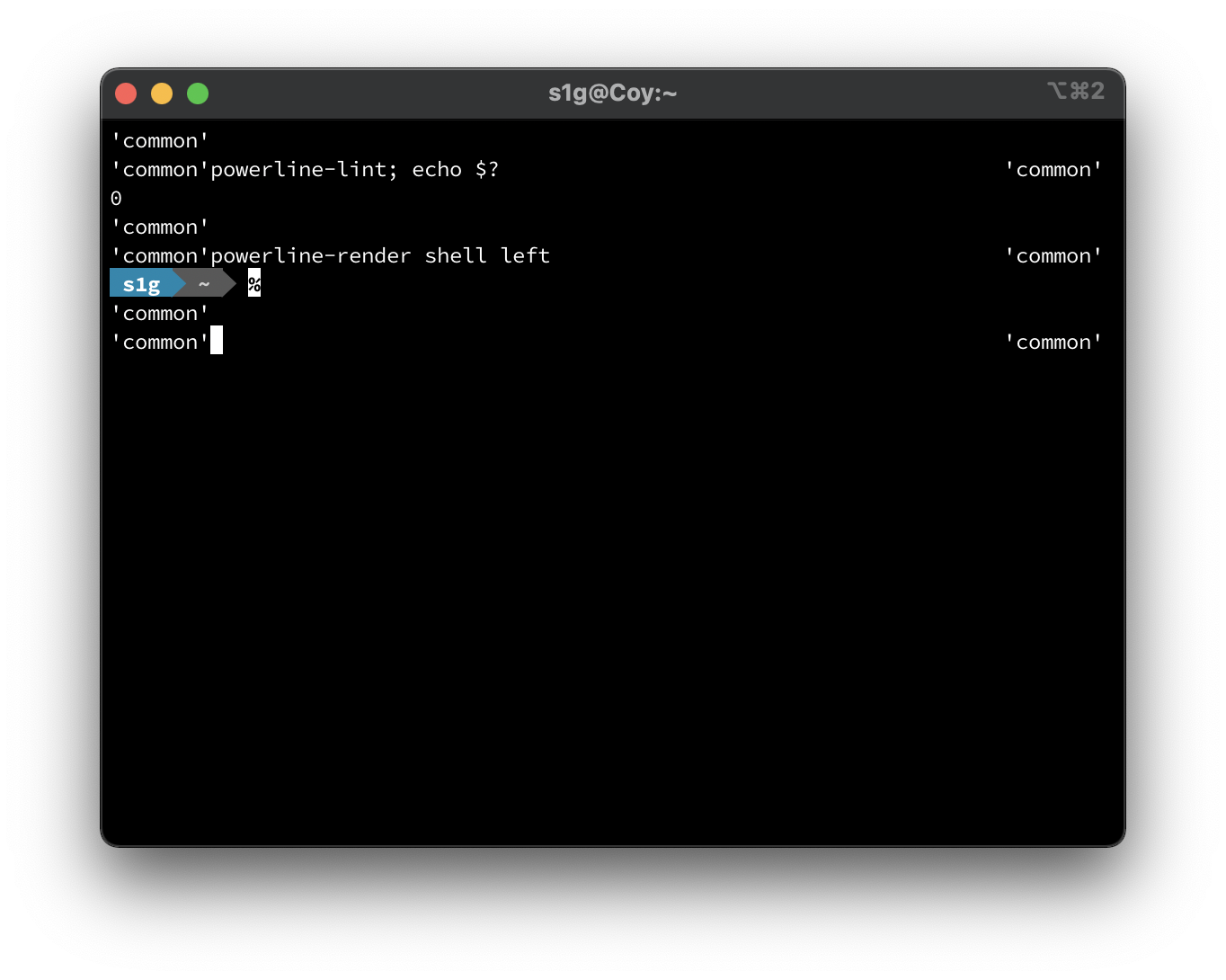The height and width of the screenshot is (980, 1226).
Task: Select the blue s1g powerline segment
Action: point(142,282)
